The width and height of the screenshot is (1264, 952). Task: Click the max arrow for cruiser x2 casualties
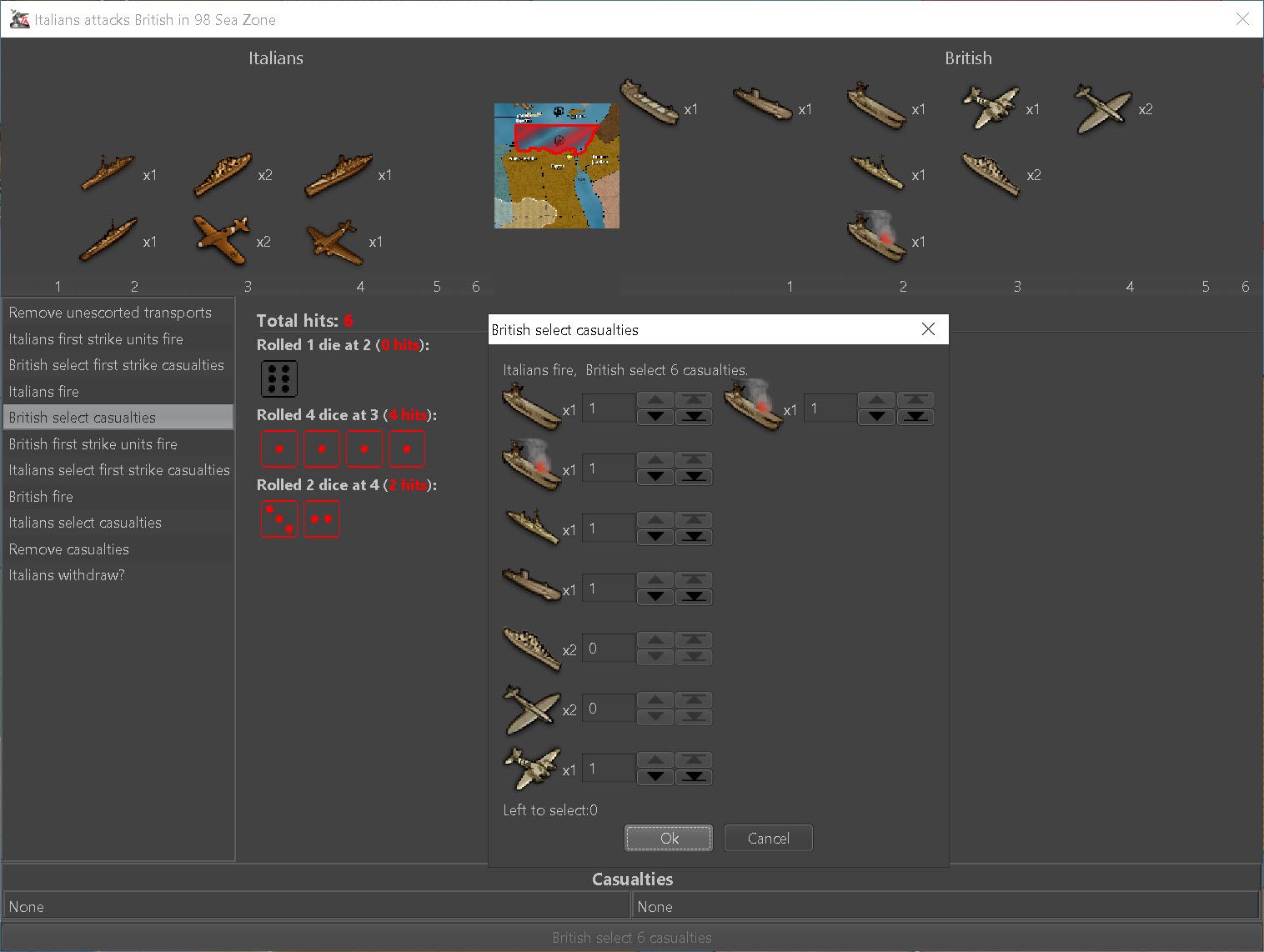pos(694,639)
